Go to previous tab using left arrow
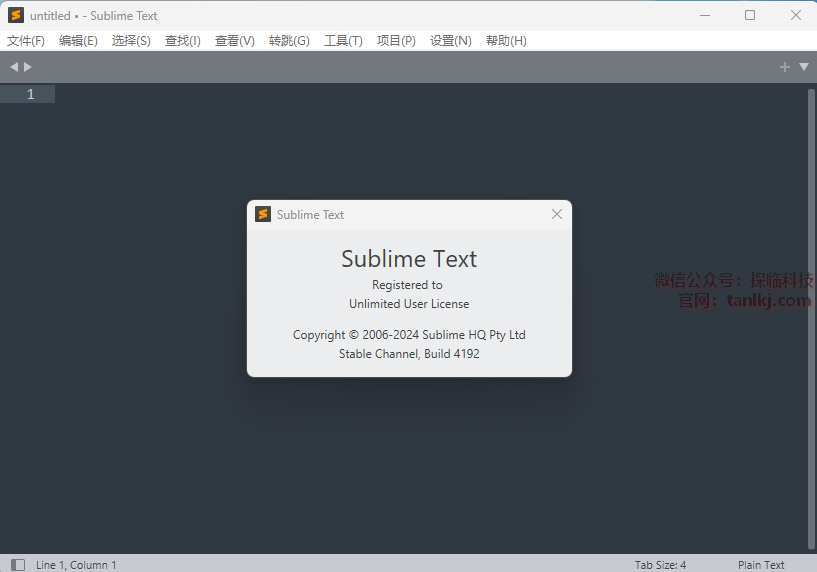 pyautogui.click(x=14, y=67)
